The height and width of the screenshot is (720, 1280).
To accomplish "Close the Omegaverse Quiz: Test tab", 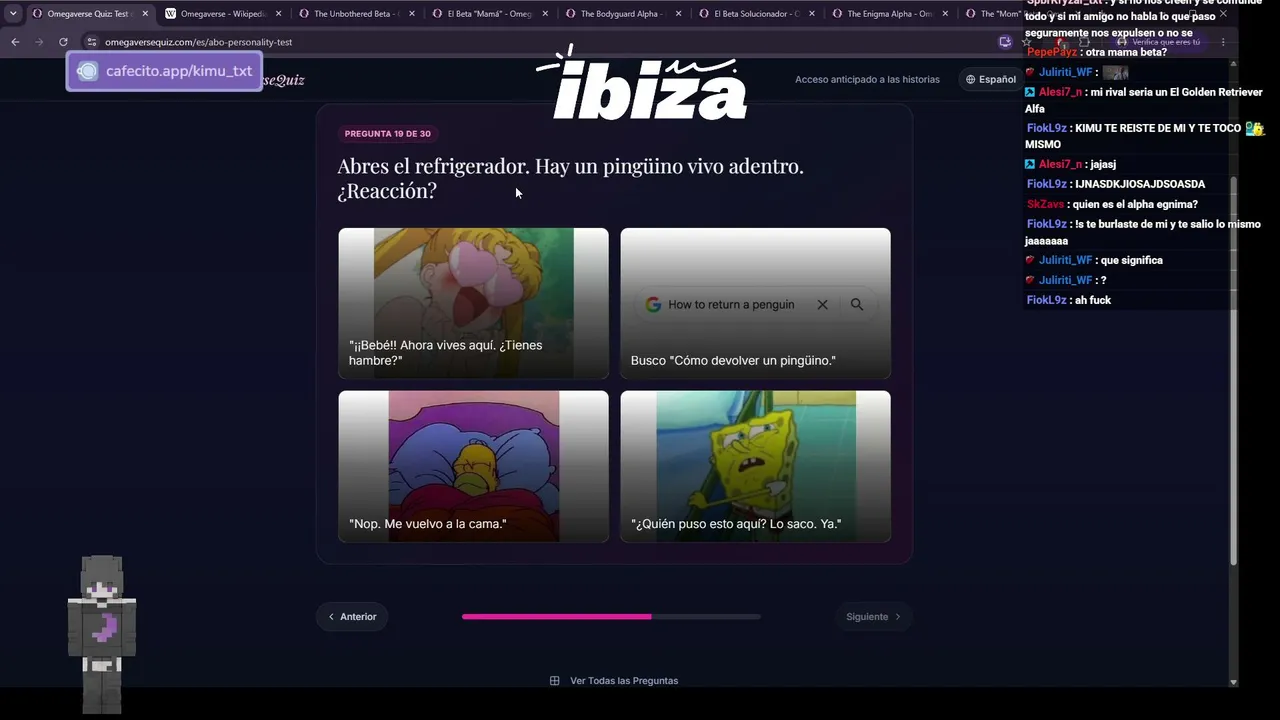I will coord(145,14).
